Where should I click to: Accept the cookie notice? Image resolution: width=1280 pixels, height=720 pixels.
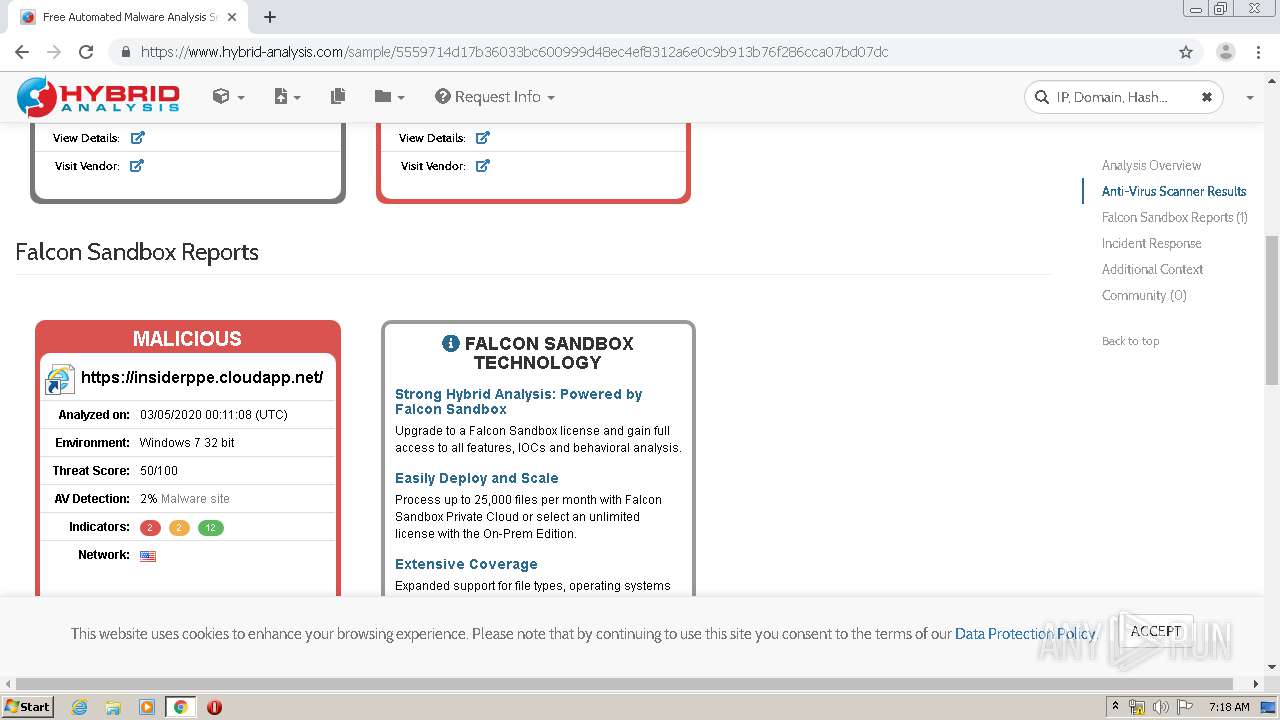click(1156, 631)
